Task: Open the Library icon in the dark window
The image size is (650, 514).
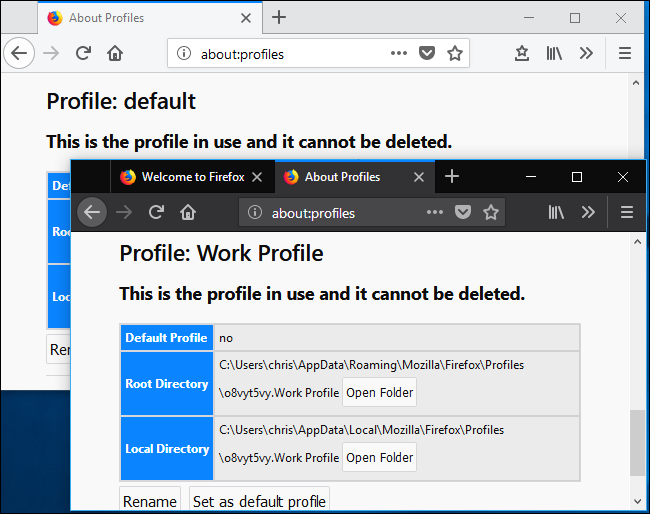Action: [x=557, y=212]
